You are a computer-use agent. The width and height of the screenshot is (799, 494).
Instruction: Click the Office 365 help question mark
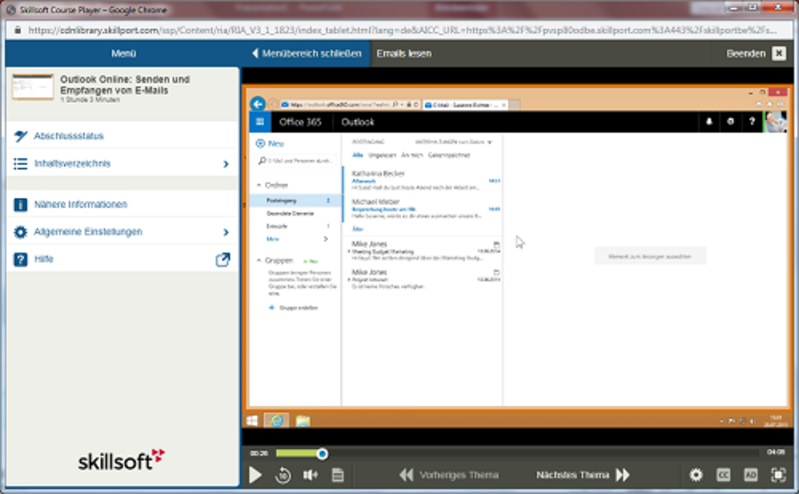(752, 122)
